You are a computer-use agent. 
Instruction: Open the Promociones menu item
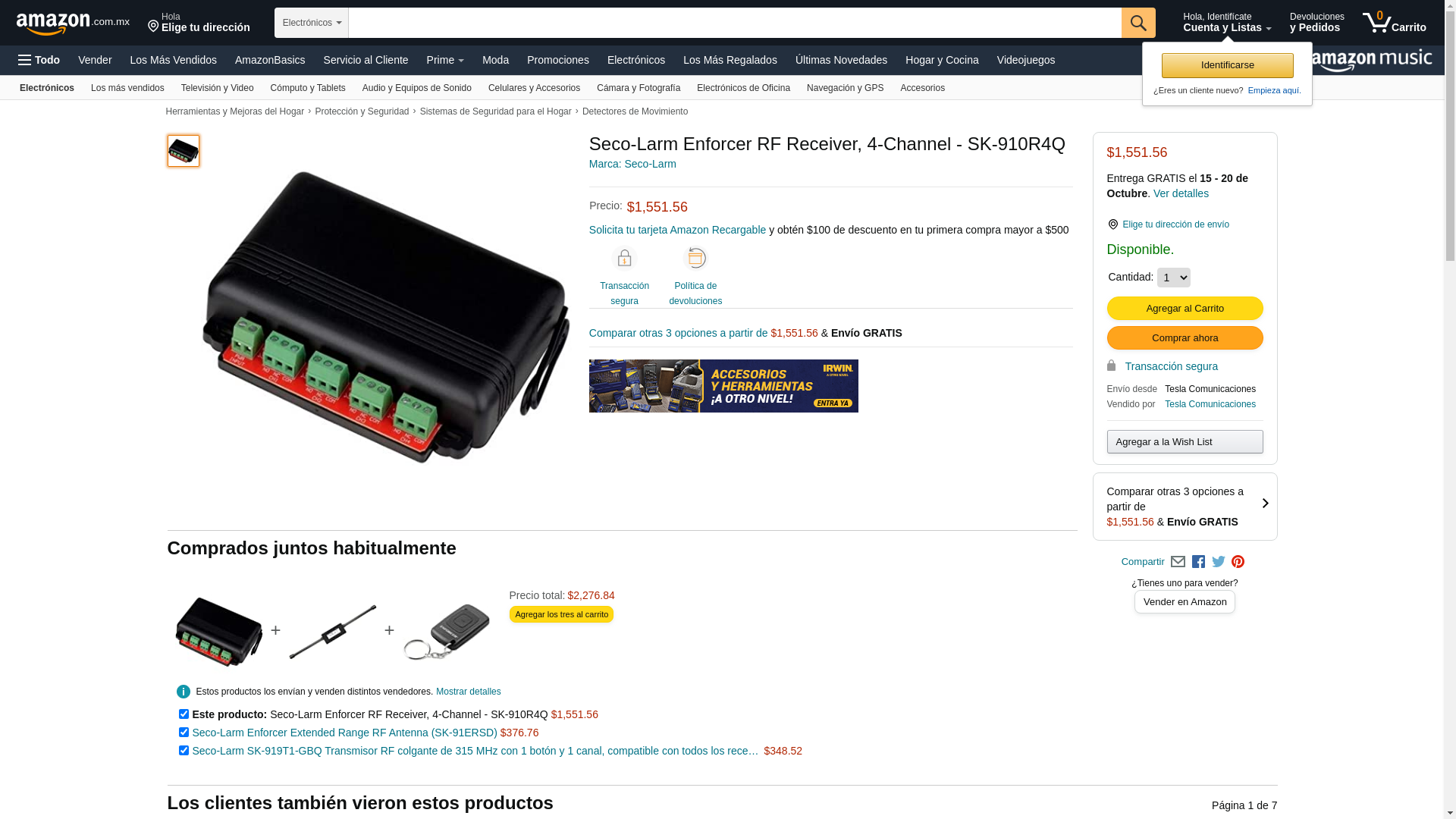[557, 60]
